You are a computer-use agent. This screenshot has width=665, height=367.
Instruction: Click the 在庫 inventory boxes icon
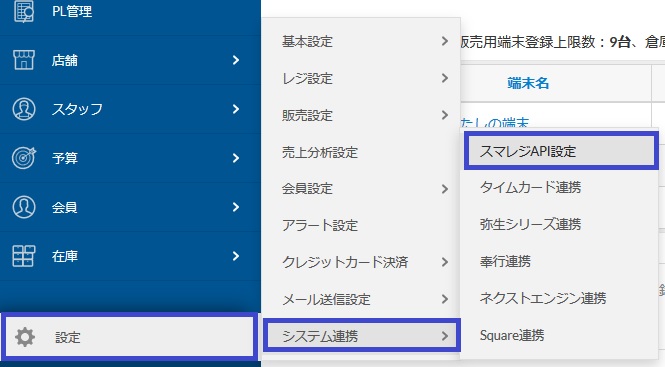(24, 256)
